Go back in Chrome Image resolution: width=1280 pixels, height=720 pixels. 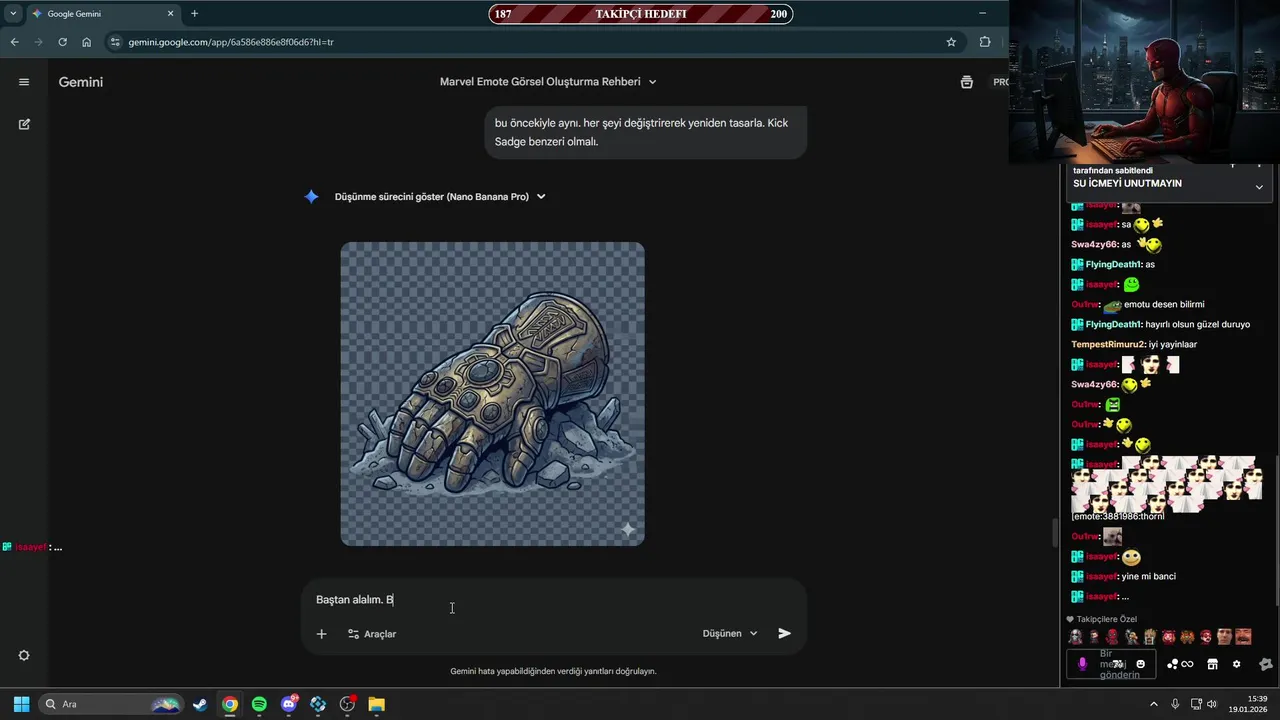click(14, 42)
